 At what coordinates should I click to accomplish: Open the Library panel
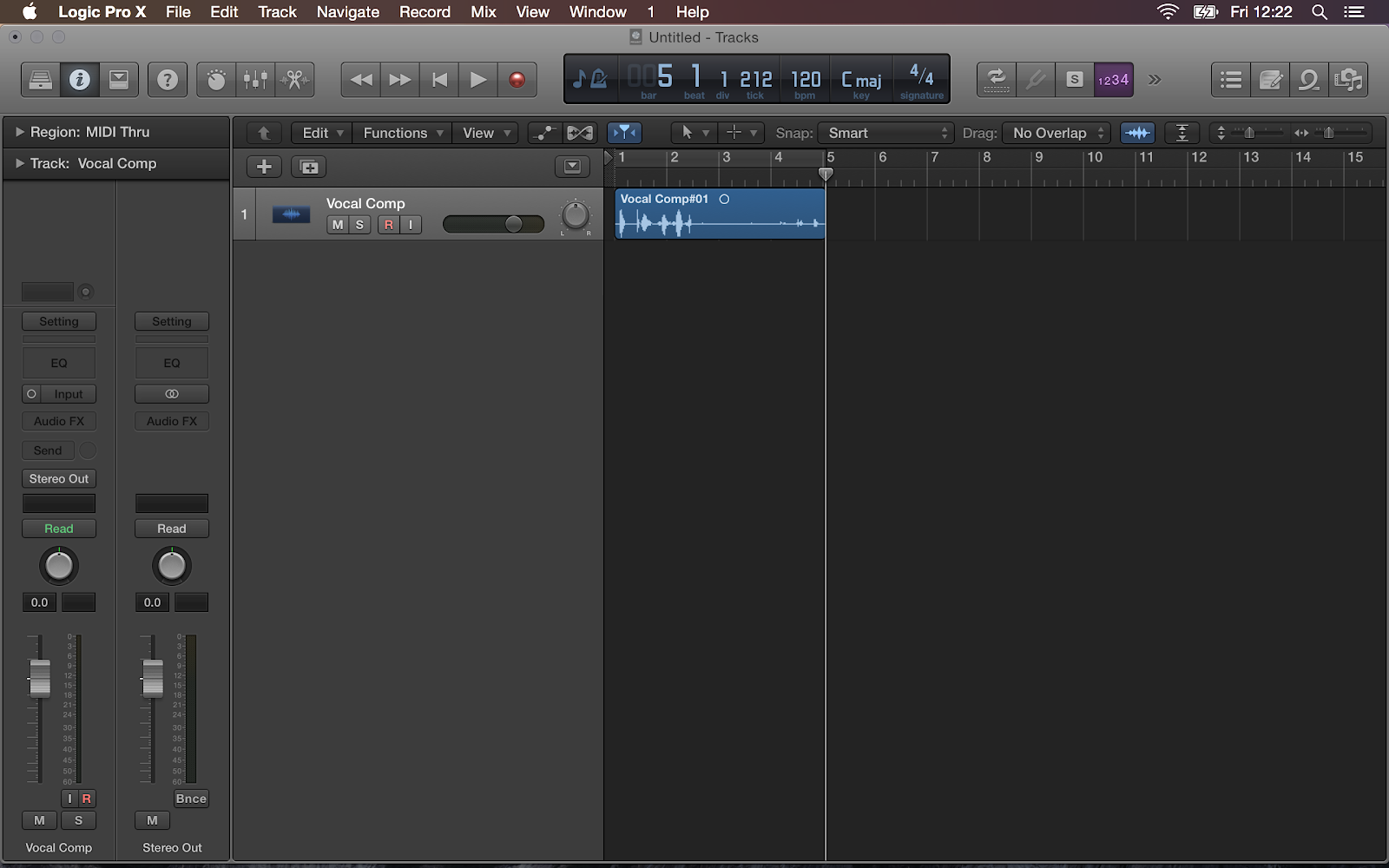tap(41, 80)
